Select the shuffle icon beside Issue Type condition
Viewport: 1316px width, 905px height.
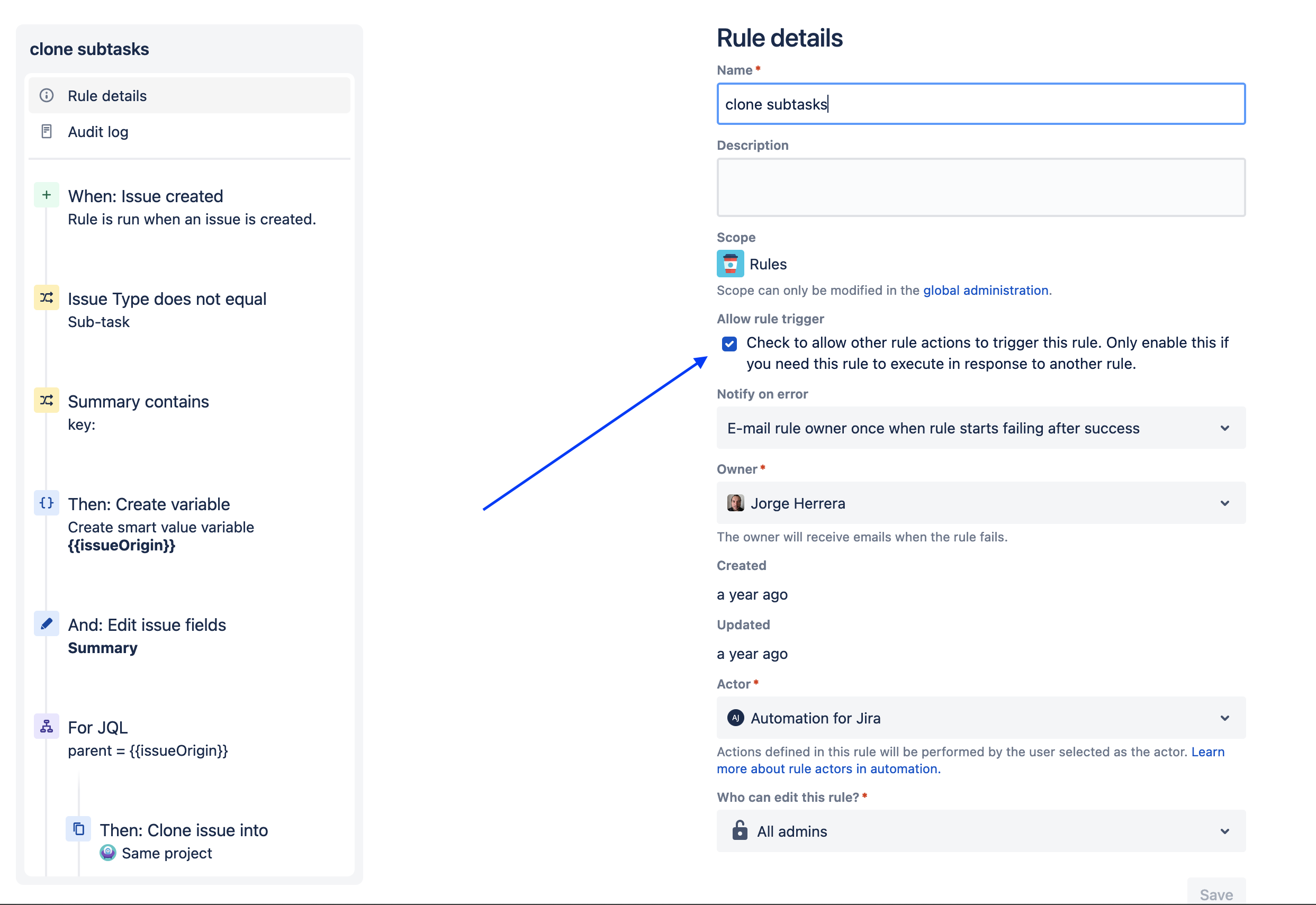pyautogui.click(x=46, y=297)
